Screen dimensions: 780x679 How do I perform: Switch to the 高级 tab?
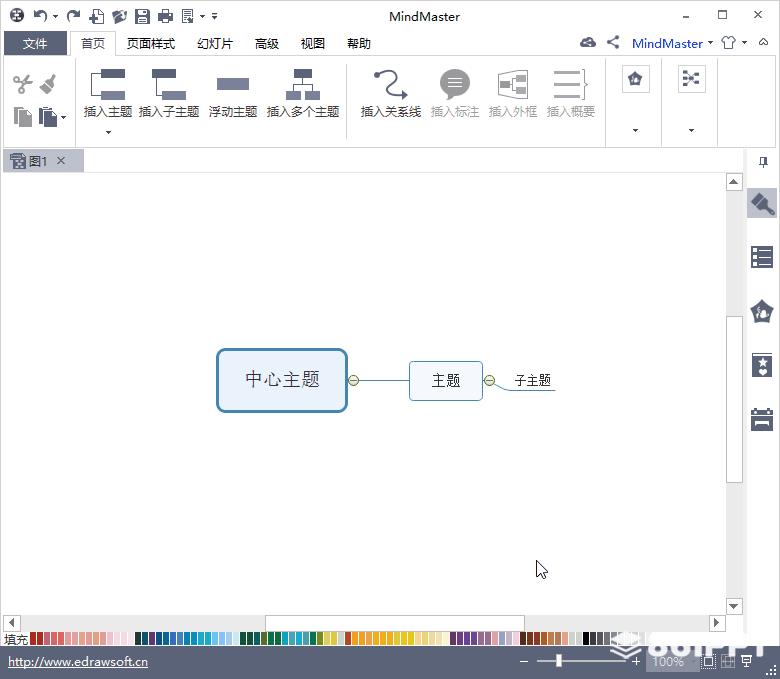(267, 43)
